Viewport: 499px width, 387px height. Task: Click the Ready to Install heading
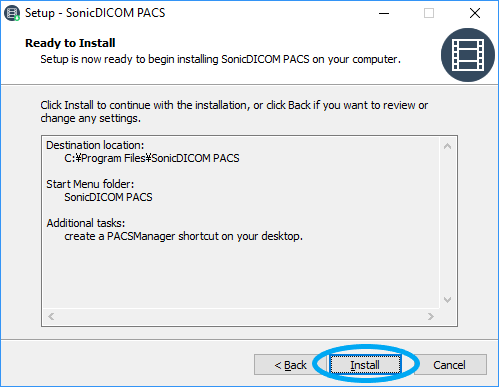(70, 43)
